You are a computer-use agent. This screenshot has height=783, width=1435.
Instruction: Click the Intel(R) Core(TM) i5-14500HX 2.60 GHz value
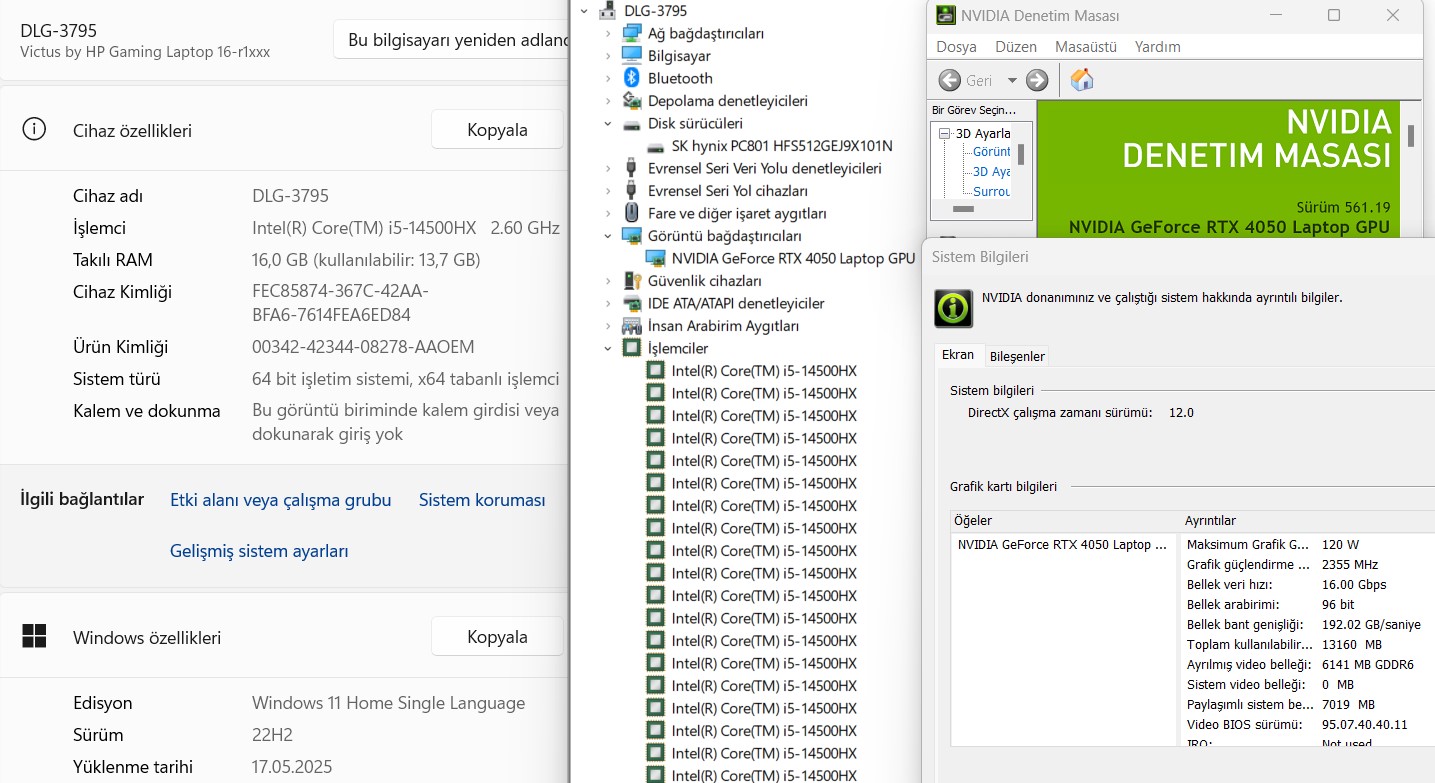[x=405, y=228]
